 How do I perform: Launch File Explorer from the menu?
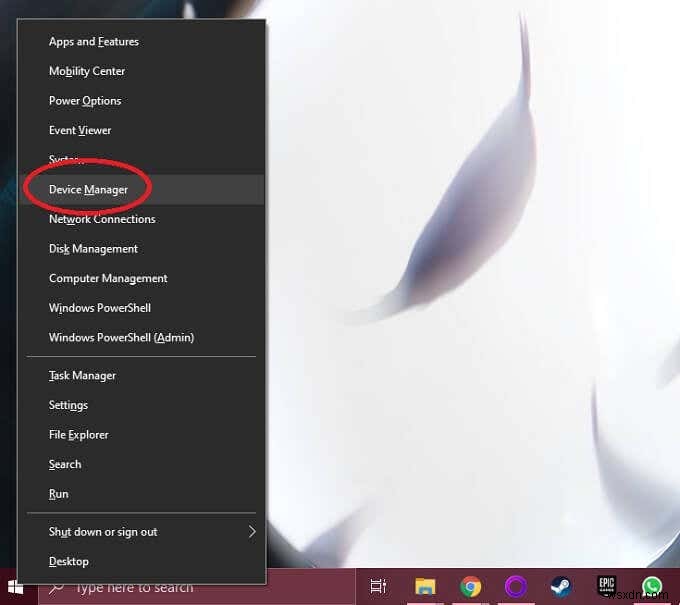click(141, 435)
